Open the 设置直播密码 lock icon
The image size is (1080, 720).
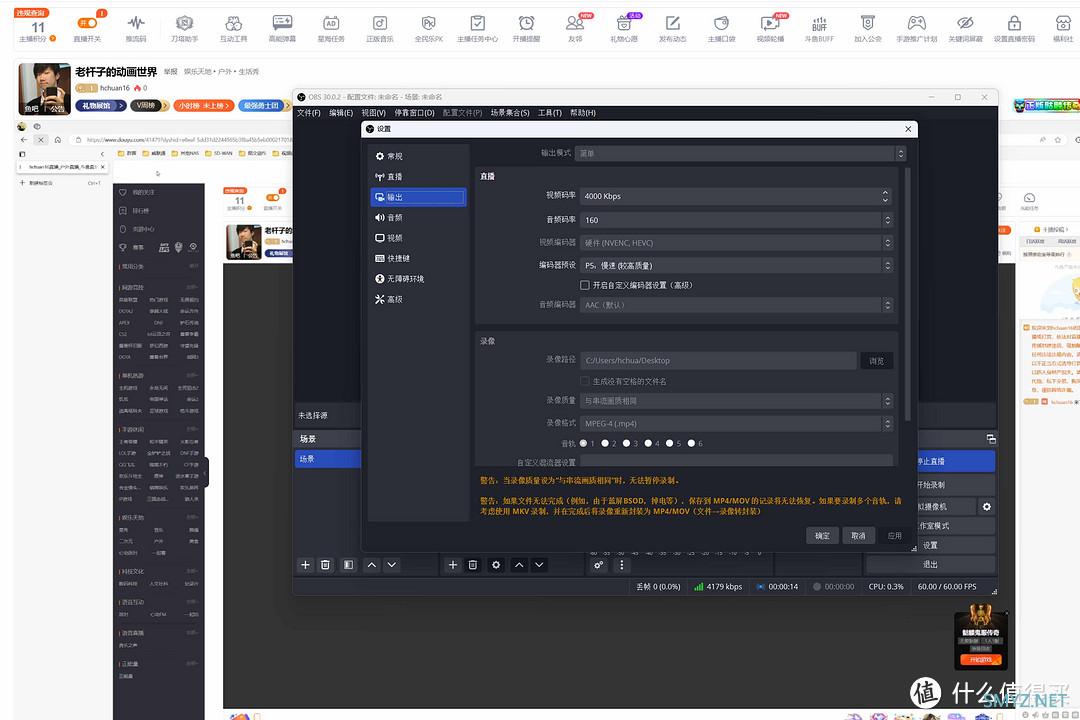[1014, 28]
